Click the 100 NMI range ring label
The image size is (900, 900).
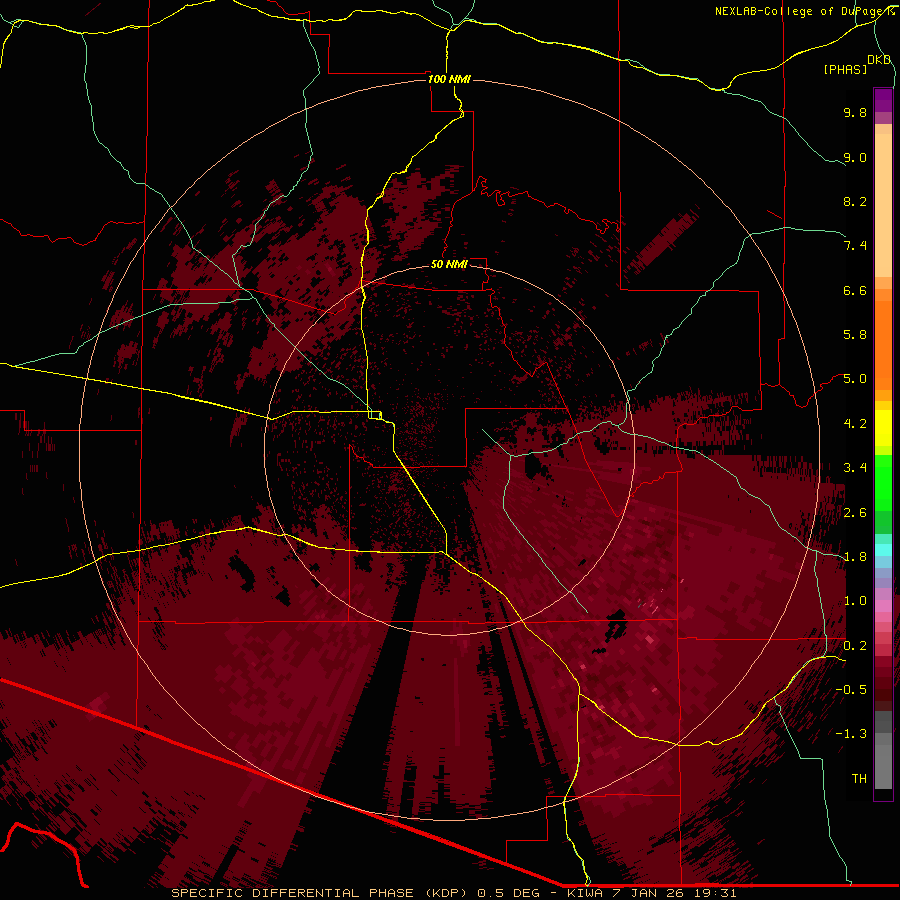449,79
